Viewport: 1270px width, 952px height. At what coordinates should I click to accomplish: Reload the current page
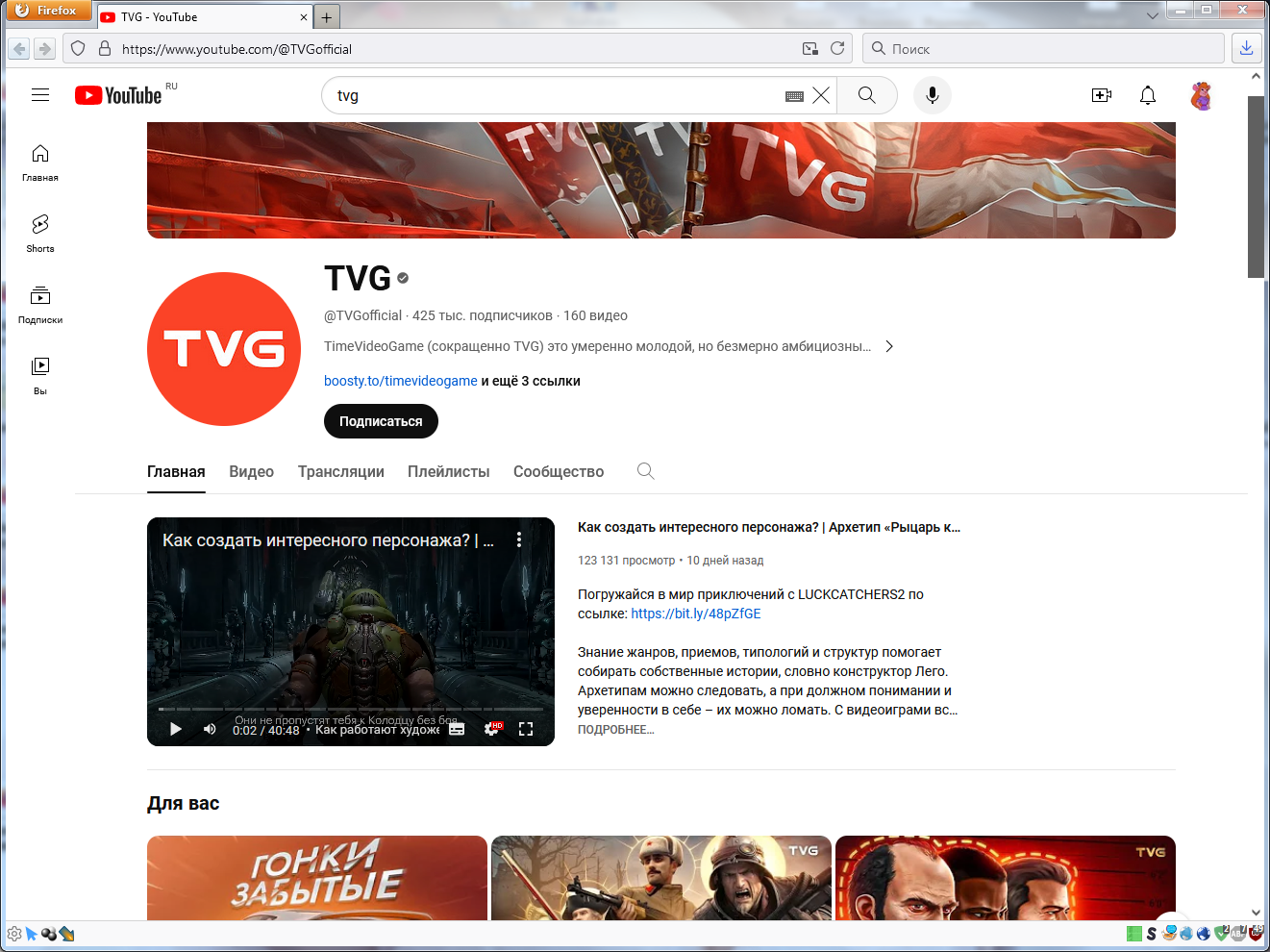click(x=837, y=48)
